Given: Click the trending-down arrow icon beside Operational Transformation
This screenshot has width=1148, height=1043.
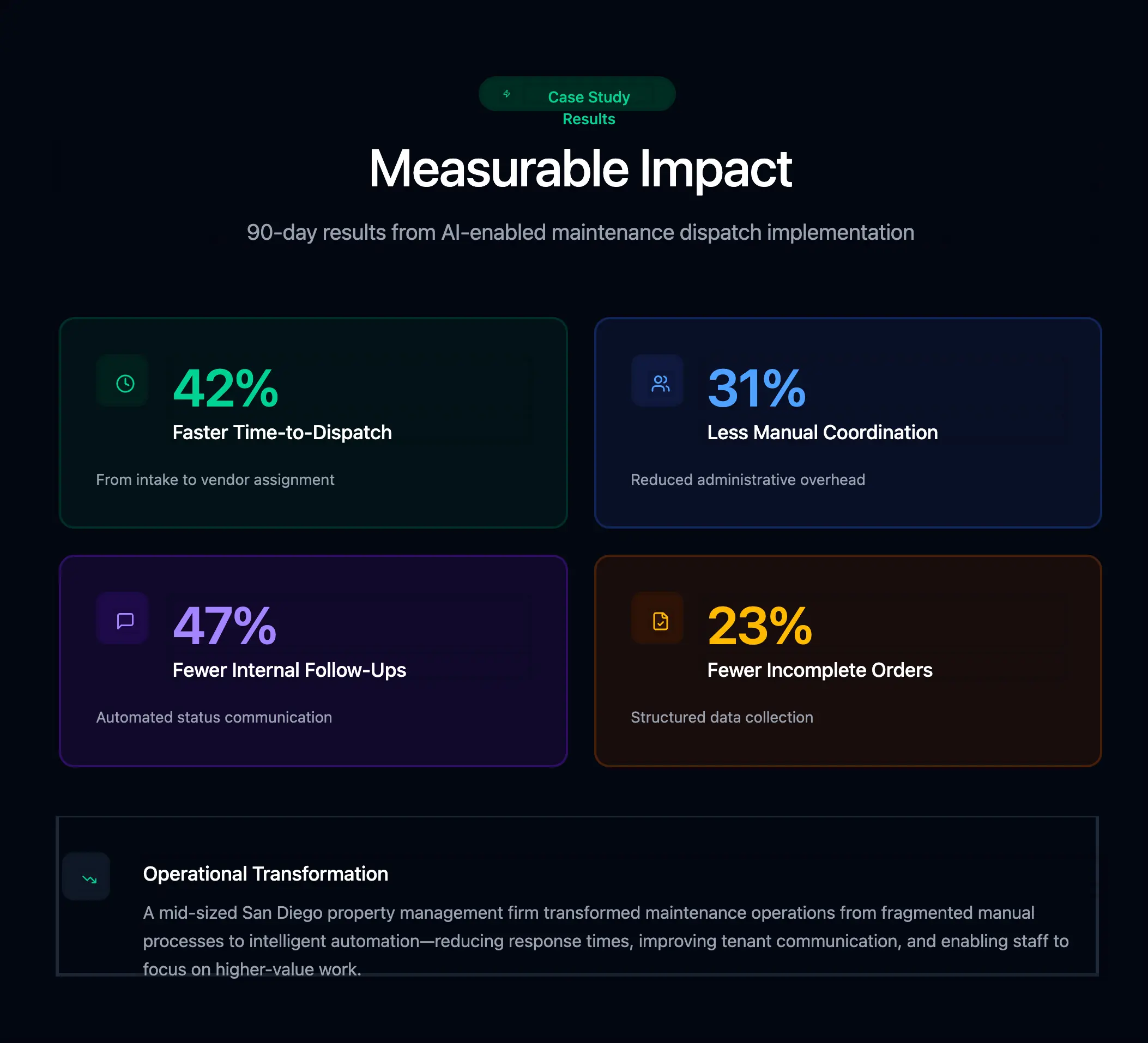Looking at the screenshot, I should pyautogui.click(x=89, y=879).
